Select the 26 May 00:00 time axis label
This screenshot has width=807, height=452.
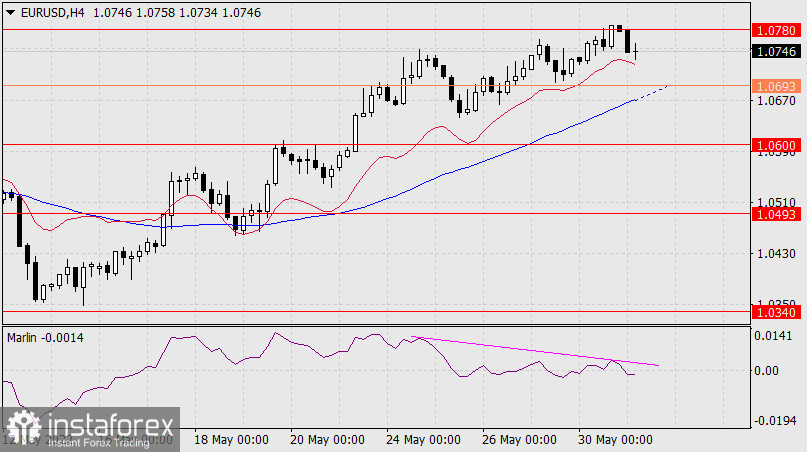tap(519, 440)
